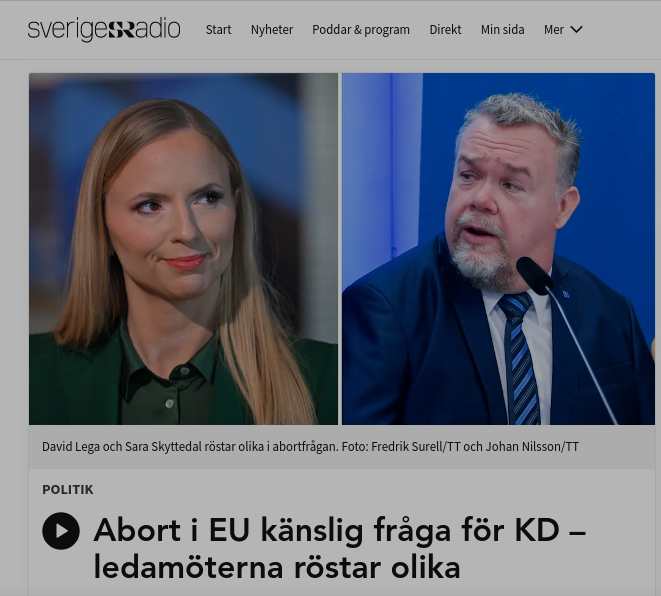Click the SR emblem inside the logo
Screen dimensions: 661x596
pos(122,30)
